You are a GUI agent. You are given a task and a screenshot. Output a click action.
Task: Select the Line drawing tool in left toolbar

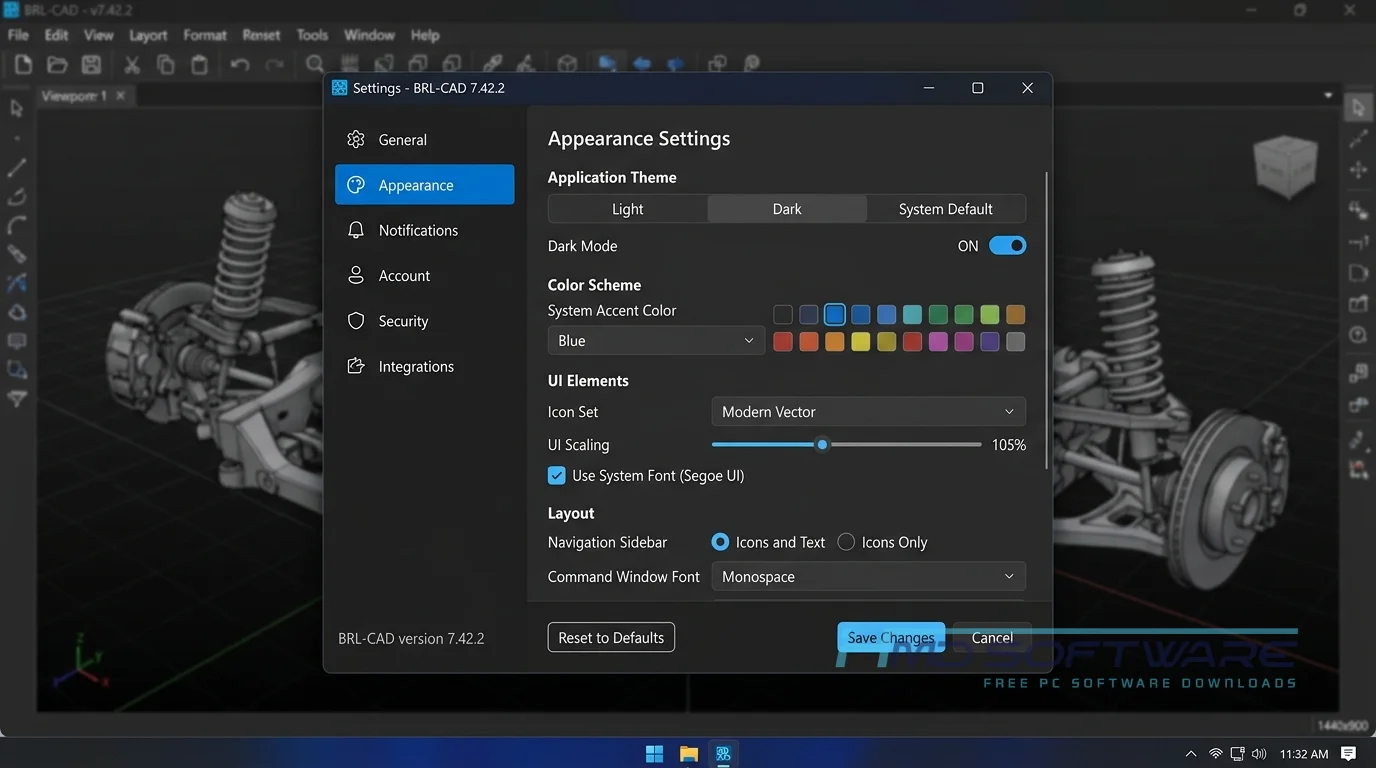pyautogui.click(x=17, y=167)
